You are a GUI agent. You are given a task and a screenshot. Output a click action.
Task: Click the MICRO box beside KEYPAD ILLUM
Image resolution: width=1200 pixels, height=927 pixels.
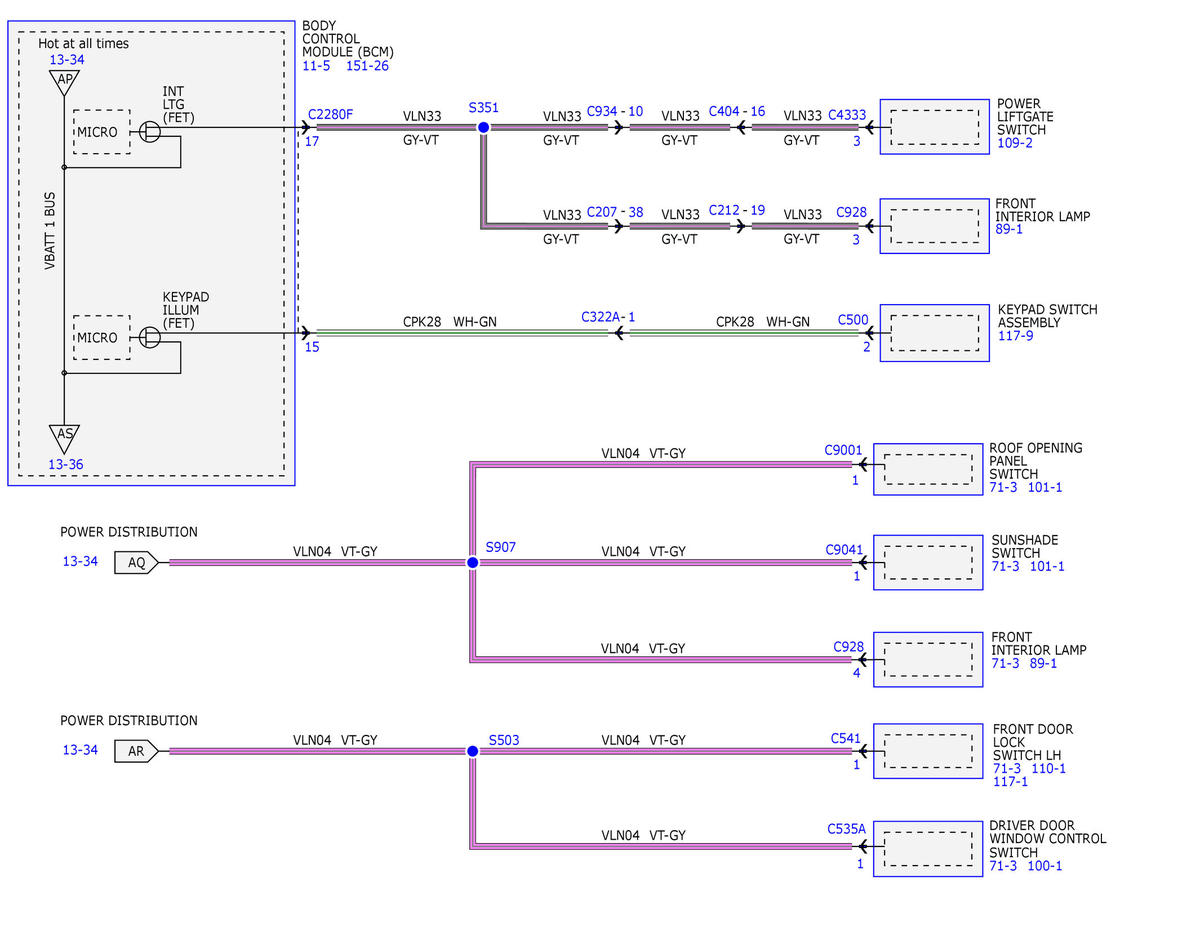(x=101, y=338)
